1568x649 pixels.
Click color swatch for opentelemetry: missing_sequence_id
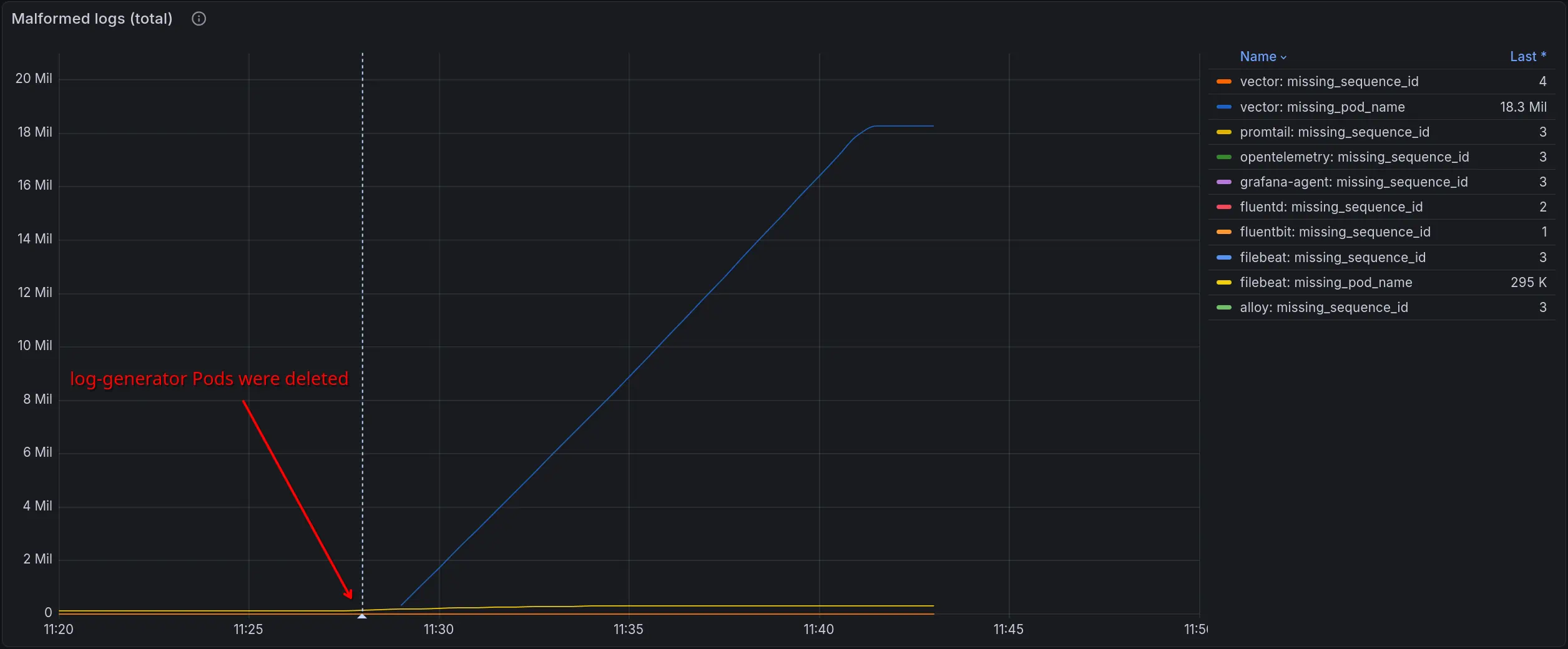(x=1223, y=157)
